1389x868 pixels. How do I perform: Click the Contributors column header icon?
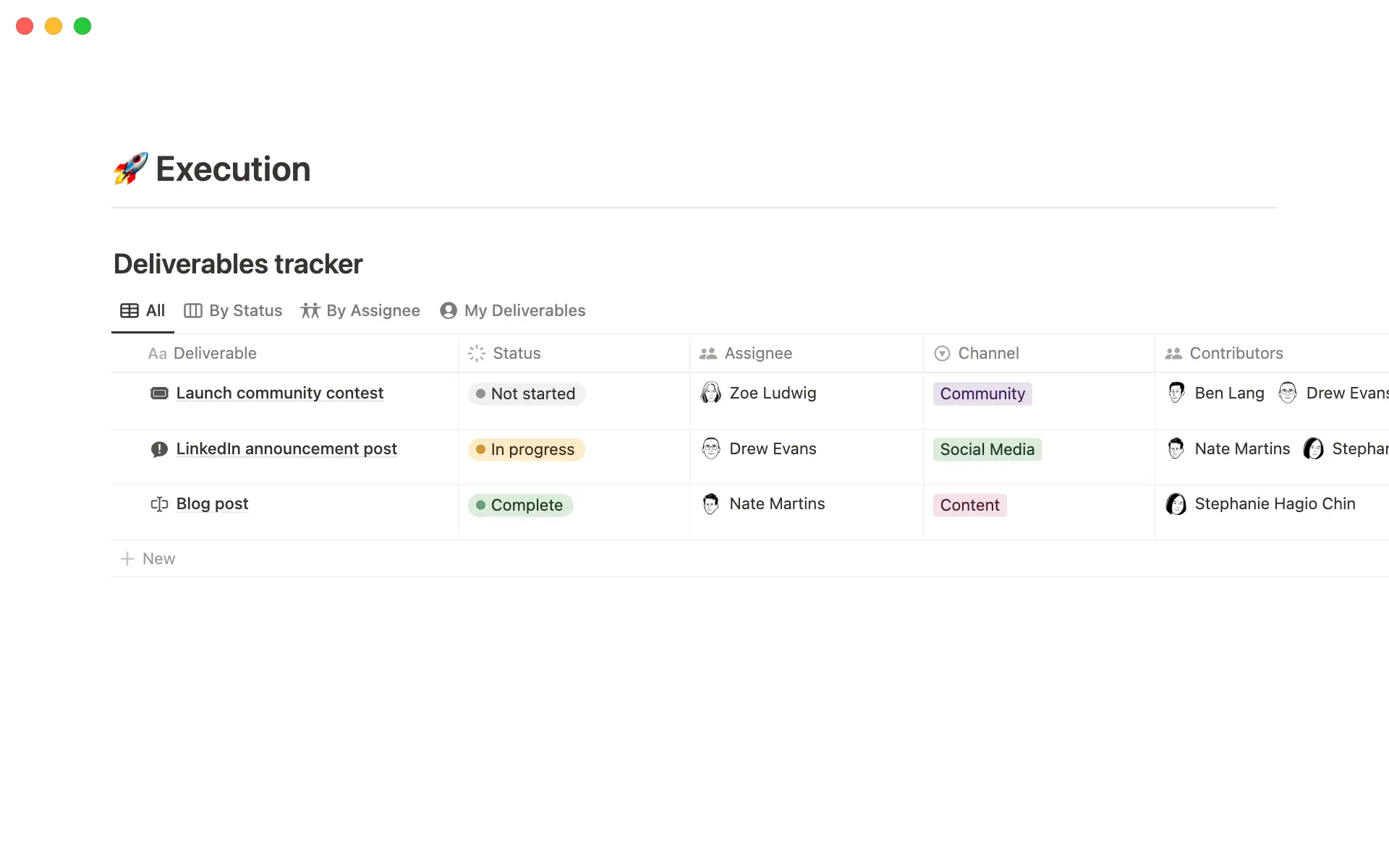(x=1175, y=353)
